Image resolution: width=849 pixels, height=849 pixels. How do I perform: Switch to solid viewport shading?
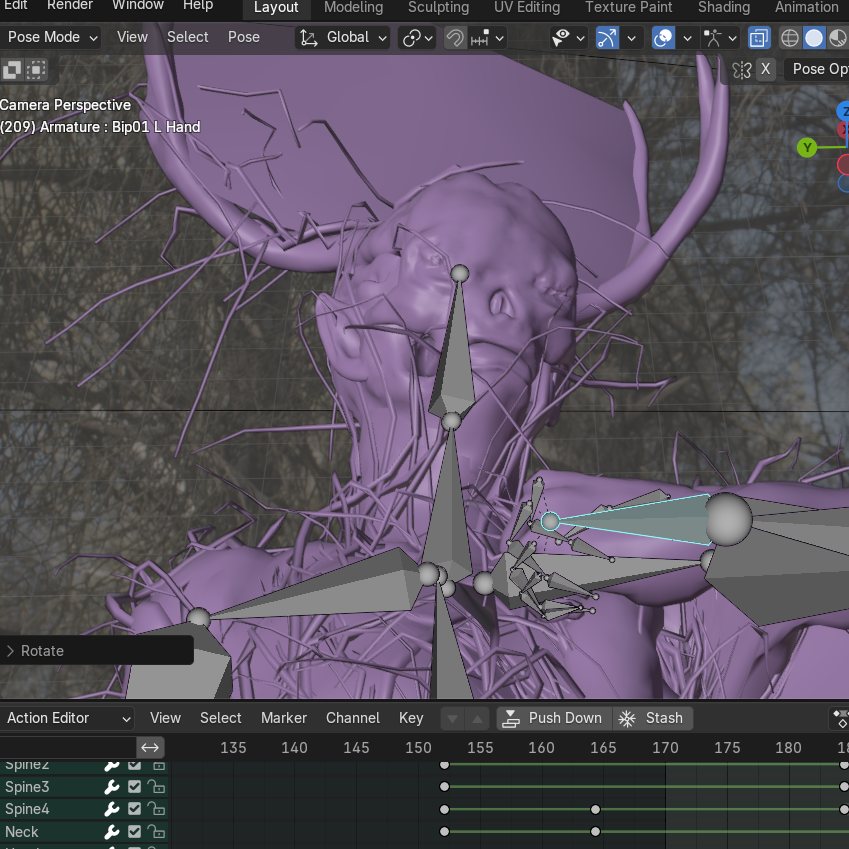814,38
